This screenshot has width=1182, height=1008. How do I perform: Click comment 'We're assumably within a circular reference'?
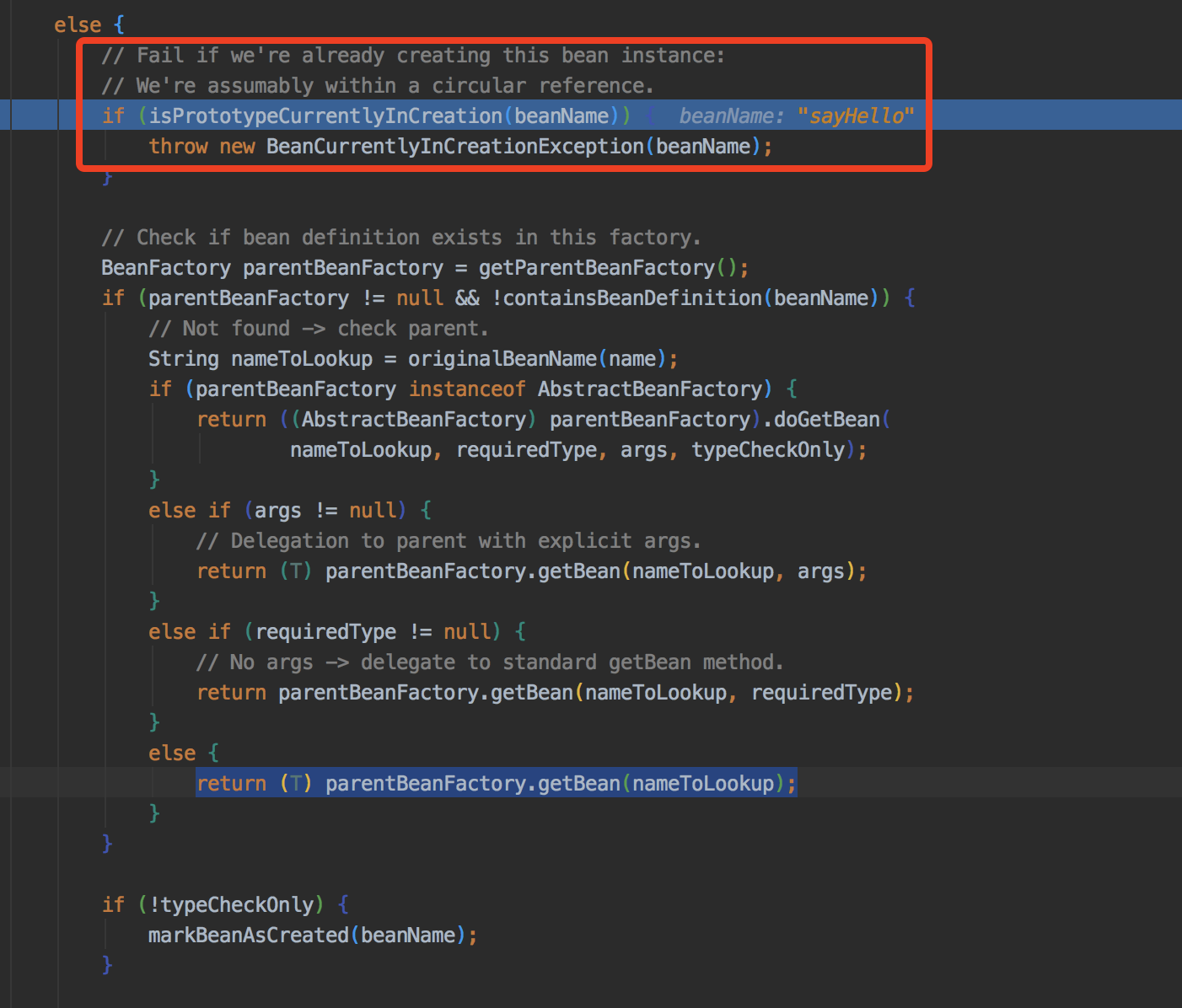tap(378, 85)
